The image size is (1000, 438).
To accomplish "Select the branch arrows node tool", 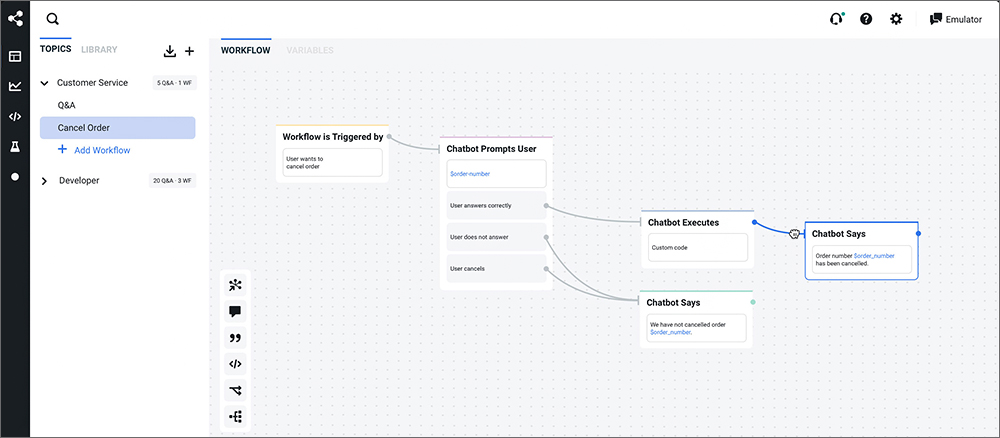I will tap(235, 391).
